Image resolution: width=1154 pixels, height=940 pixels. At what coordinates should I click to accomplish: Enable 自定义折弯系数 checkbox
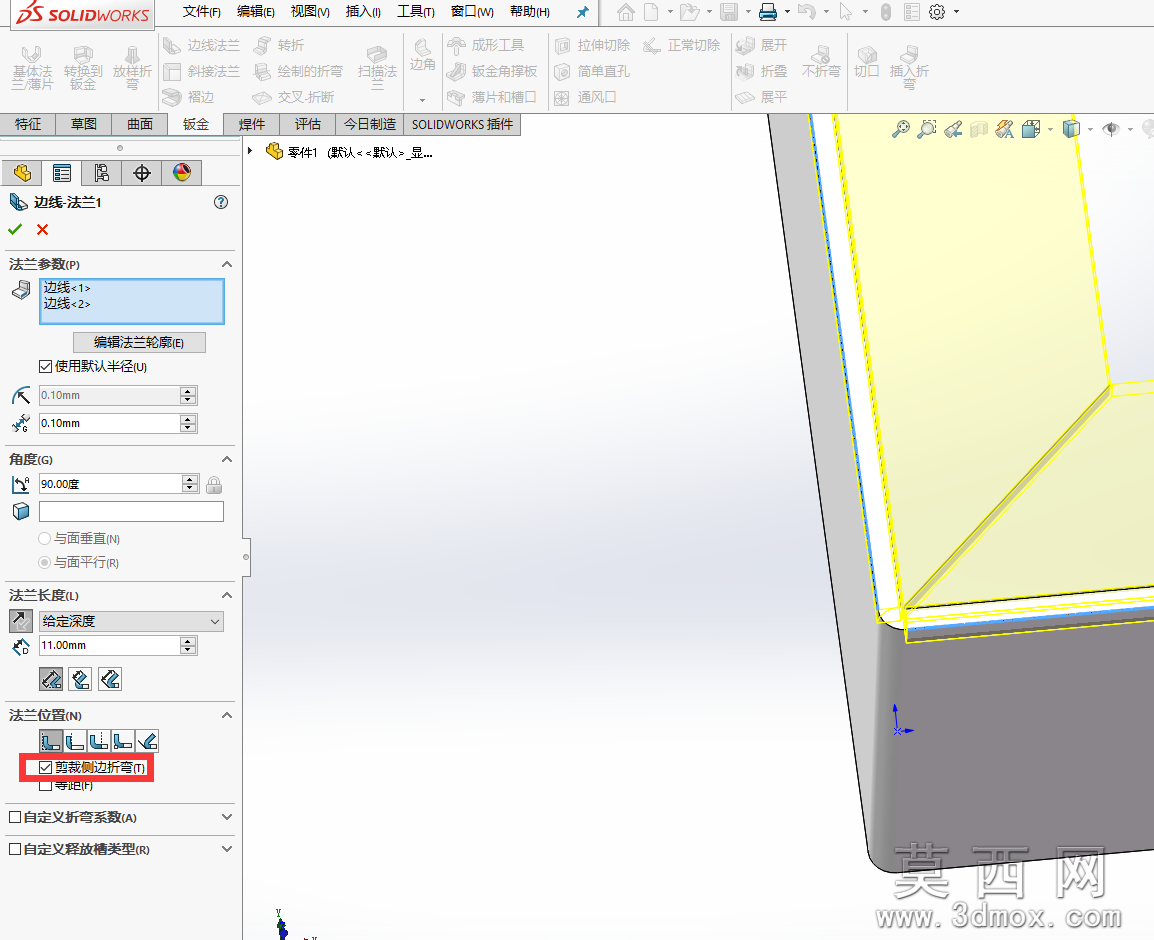point(15,817)
